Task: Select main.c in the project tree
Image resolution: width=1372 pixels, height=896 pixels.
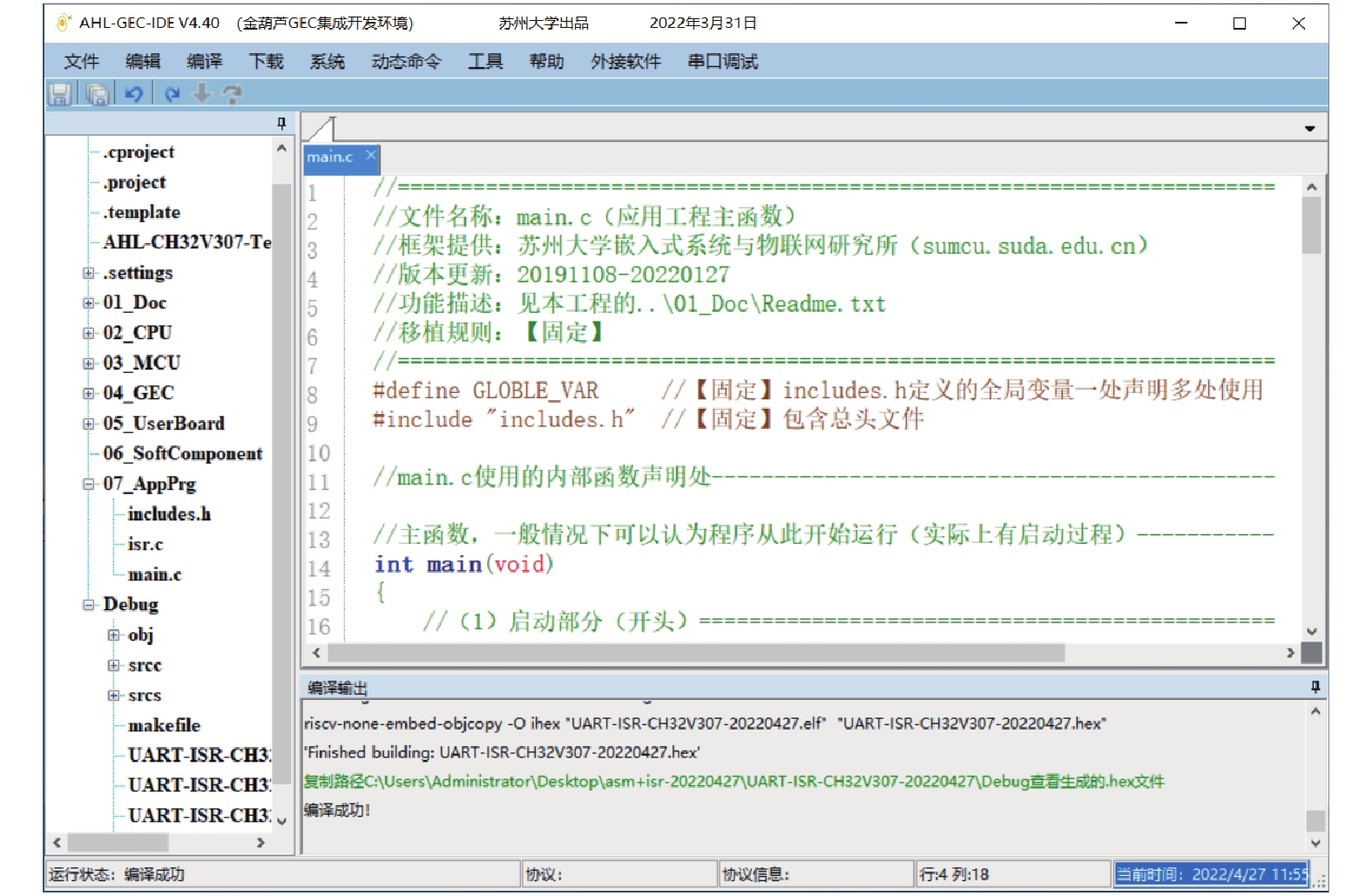Action: [154, 574]
